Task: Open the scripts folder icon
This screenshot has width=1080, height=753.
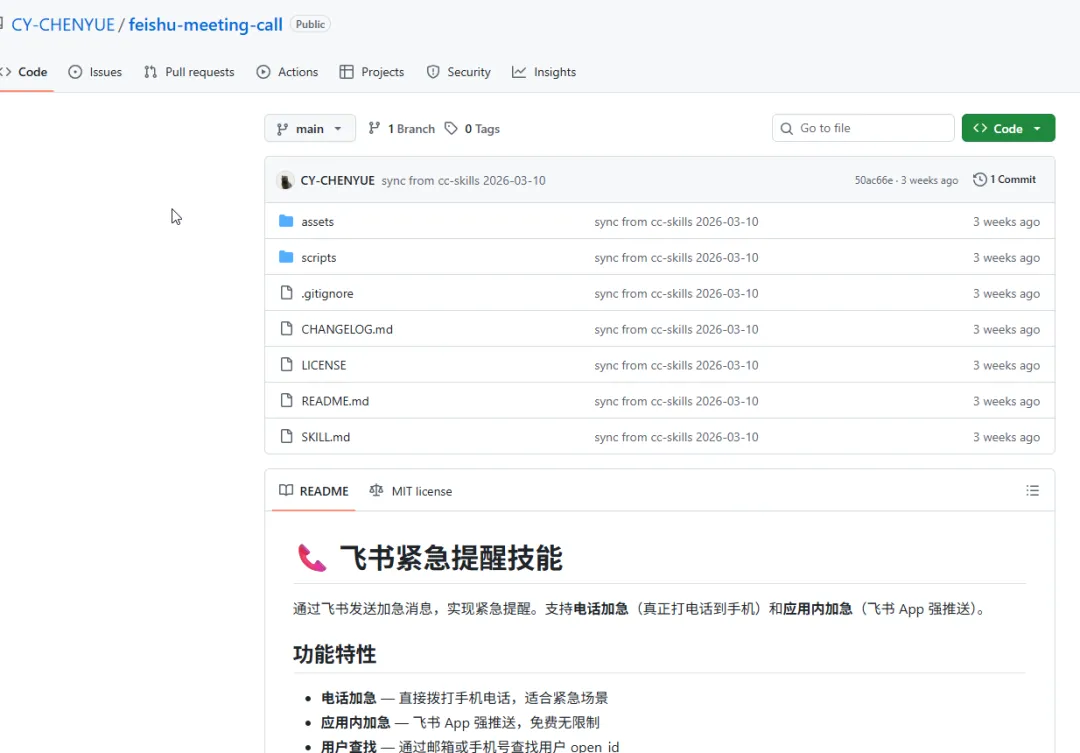Action: pos(286,257)
